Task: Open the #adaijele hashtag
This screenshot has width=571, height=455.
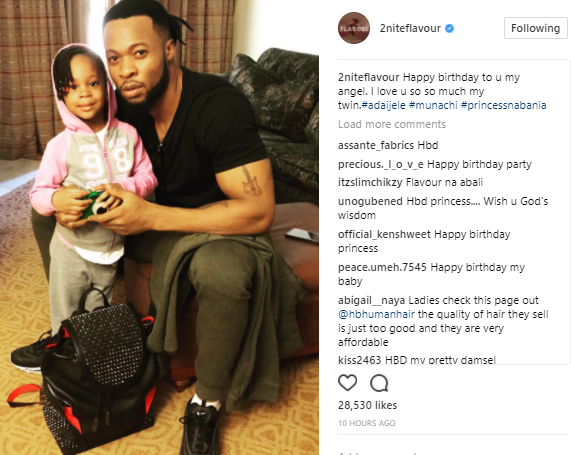Action: point(383,105)
